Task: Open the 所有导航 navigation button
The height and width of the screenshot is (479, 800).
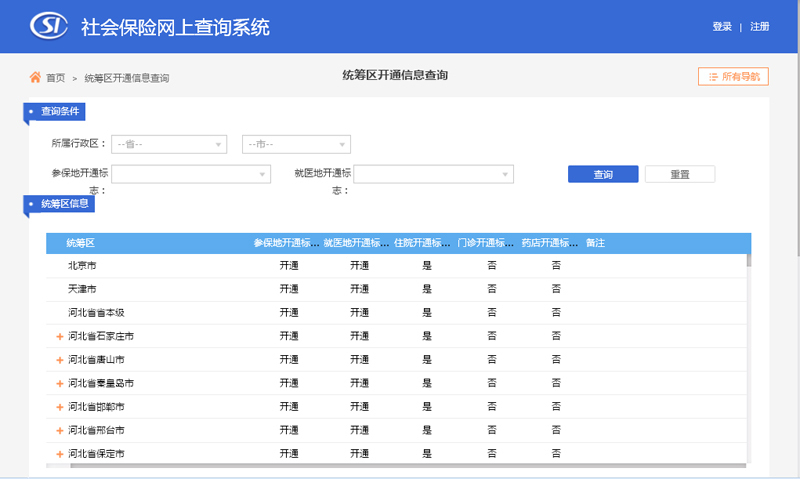Action: click(733, 77)
